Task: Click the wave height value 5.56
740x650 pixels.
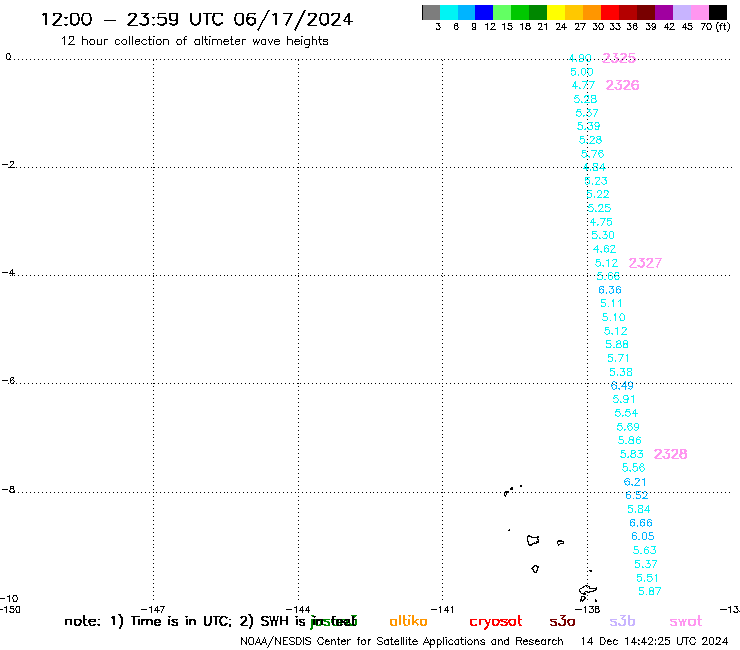Action: [633, 468]
